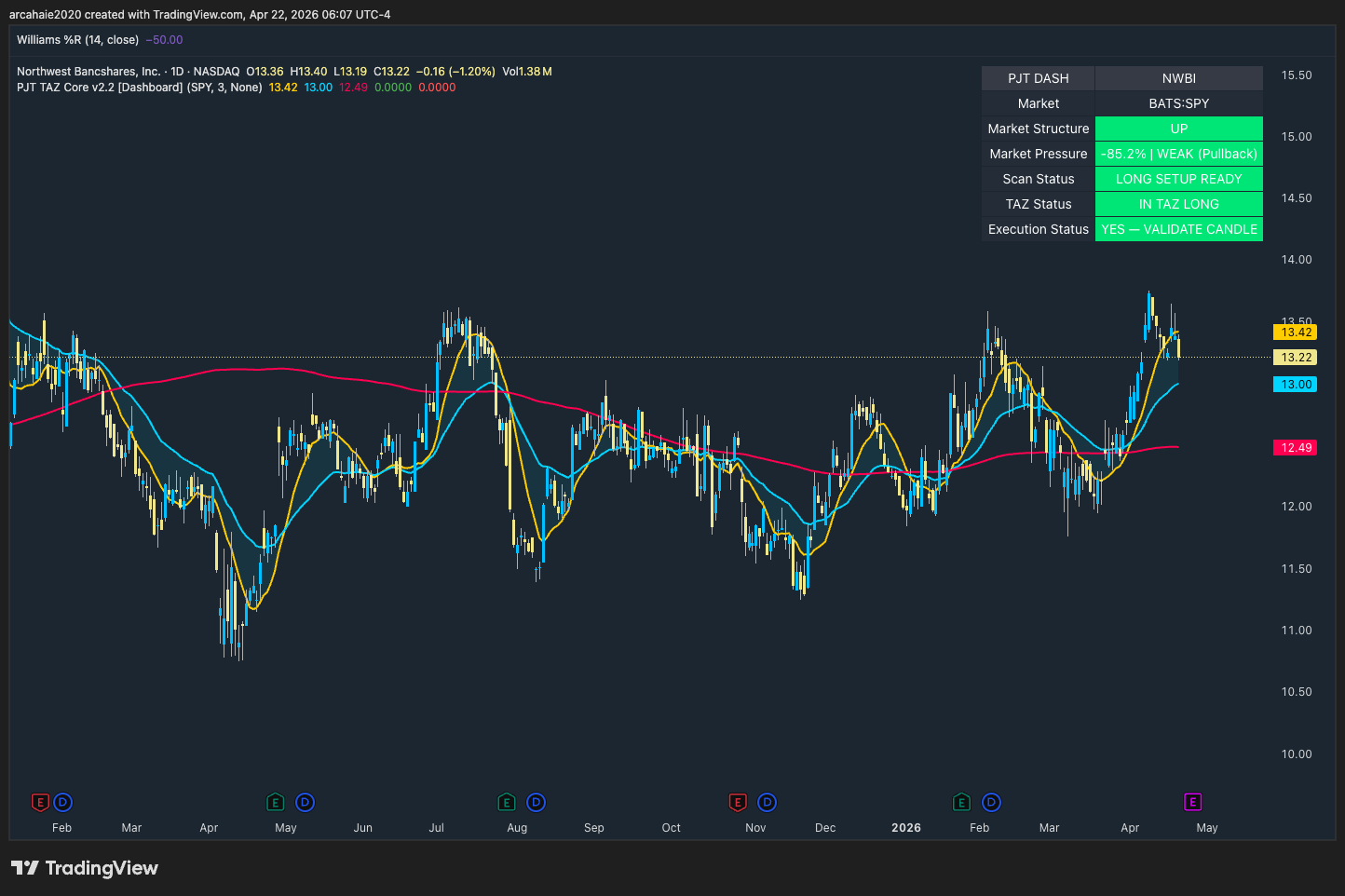Click the TradingView logo

(85, 868)
